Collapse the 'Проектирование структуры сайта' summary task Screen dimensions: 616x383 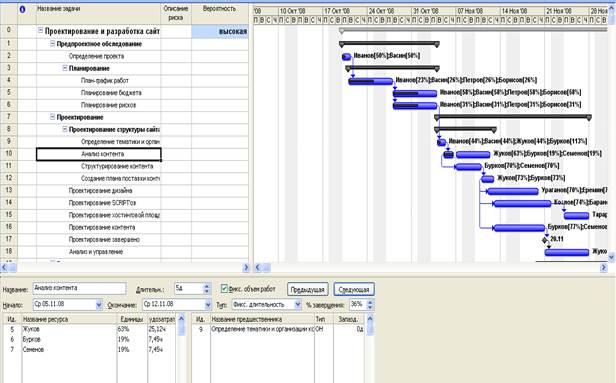point(65,129)
